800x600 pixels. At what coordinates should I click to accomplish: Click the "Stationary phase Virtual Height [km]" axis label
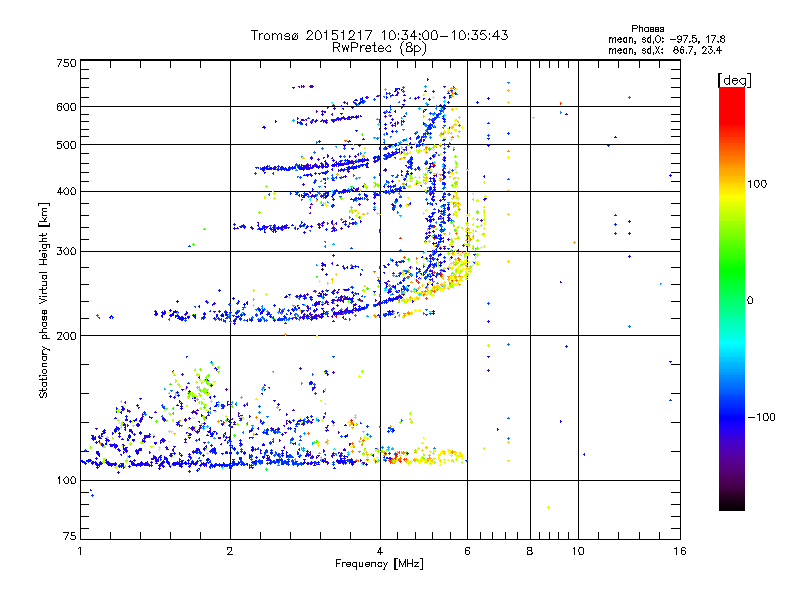44,300
